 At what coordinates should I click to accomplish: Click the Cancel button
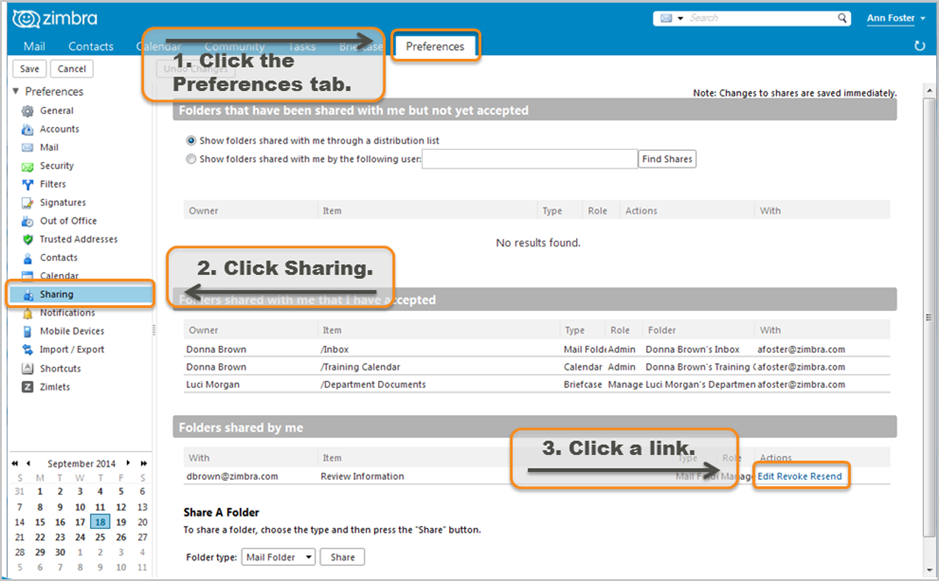point(72,69)
